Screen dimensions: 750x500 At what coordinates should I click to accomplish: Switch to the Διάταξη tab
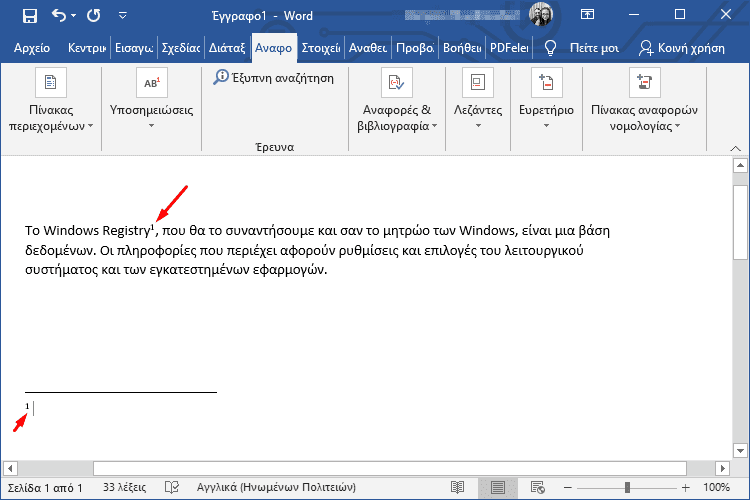tap(227, 48)
